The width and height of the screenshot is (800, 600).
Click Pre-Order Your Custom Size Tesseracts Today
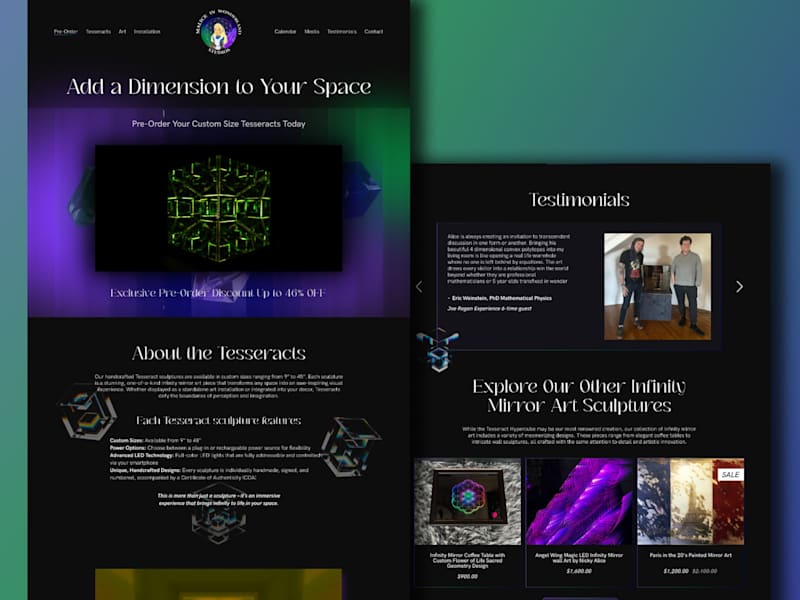(x=218, y=123)
